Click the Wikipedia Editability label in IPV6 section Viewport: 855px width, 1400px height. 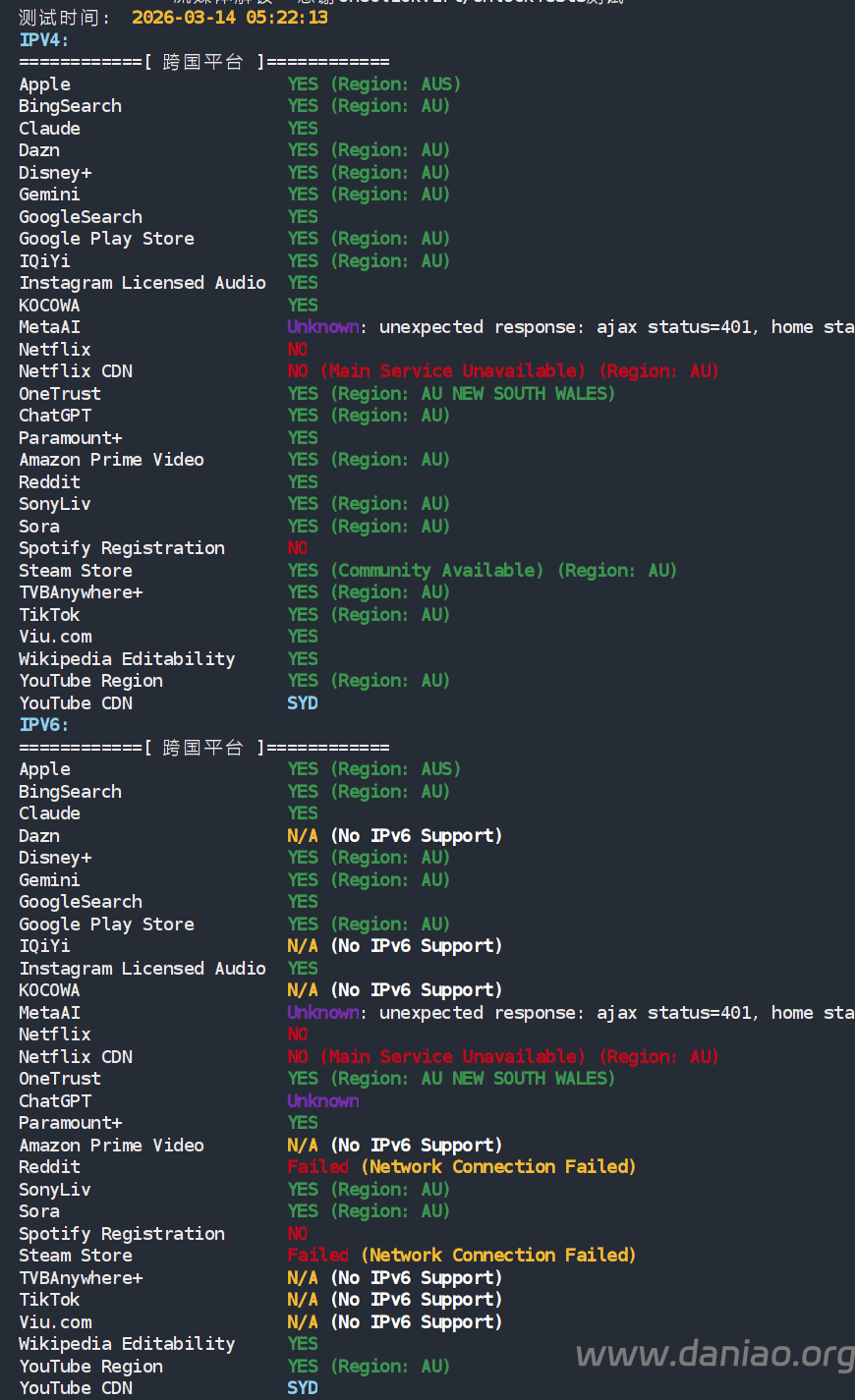coord(127,1344)
